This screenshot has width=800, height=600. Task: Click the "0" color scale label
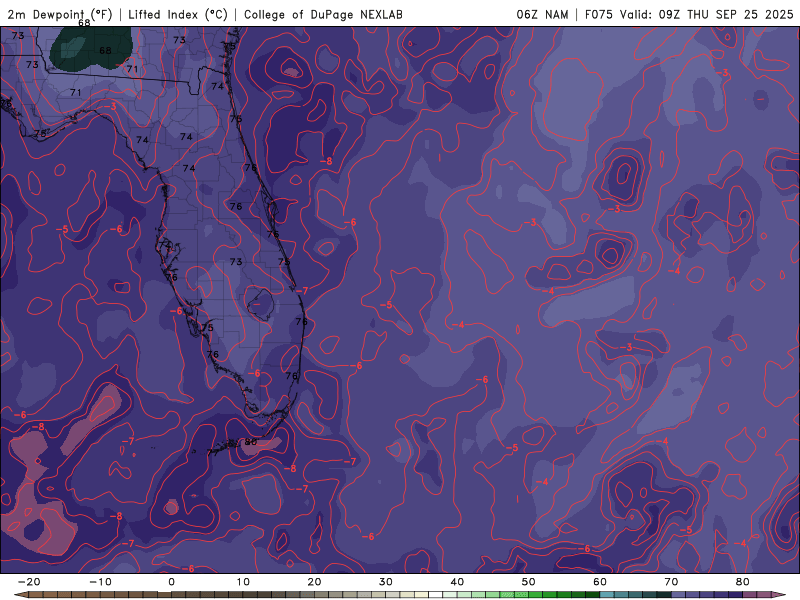coord(171,582)
